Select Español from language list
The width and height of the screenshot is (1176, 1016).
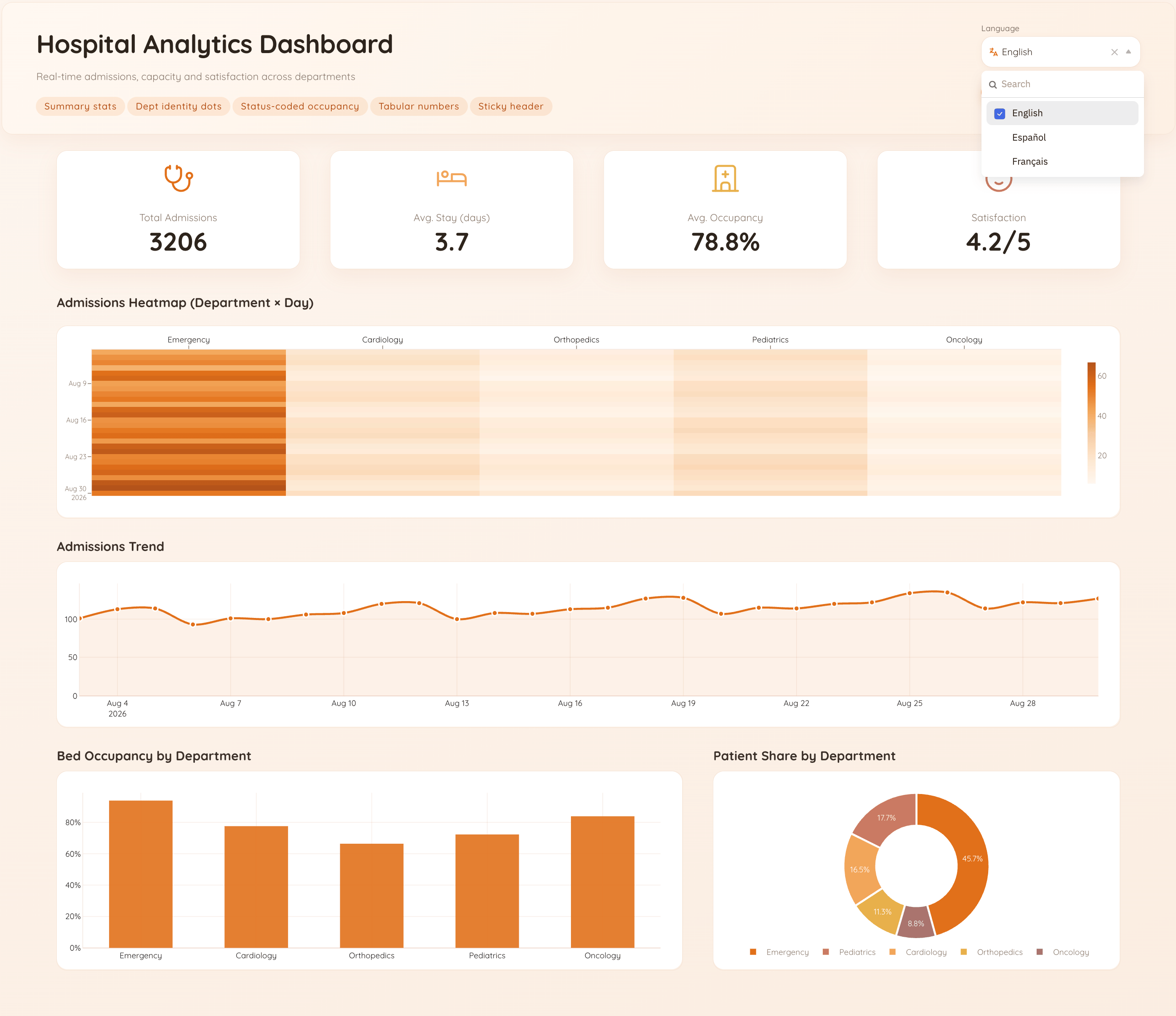[1062, 137]
